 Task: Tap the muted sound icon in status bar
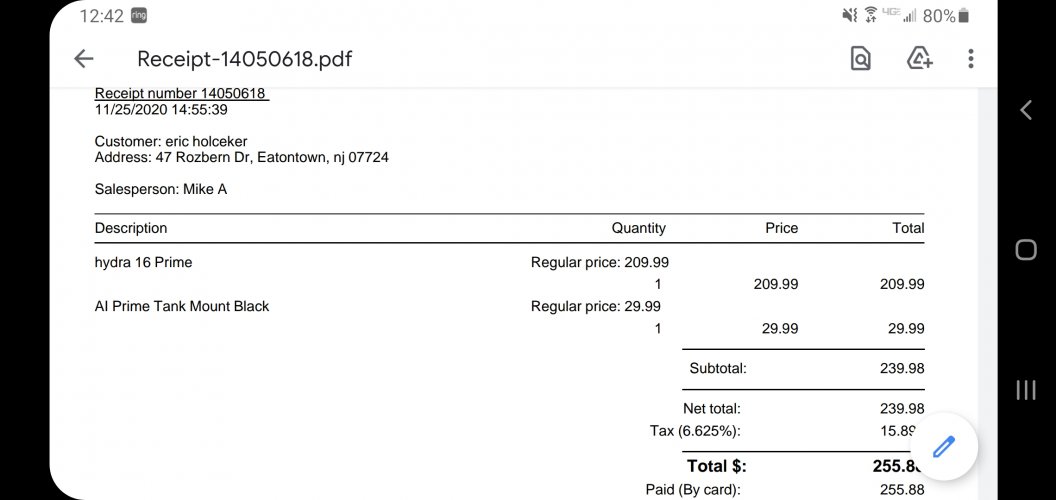click(x=849, y=15)
